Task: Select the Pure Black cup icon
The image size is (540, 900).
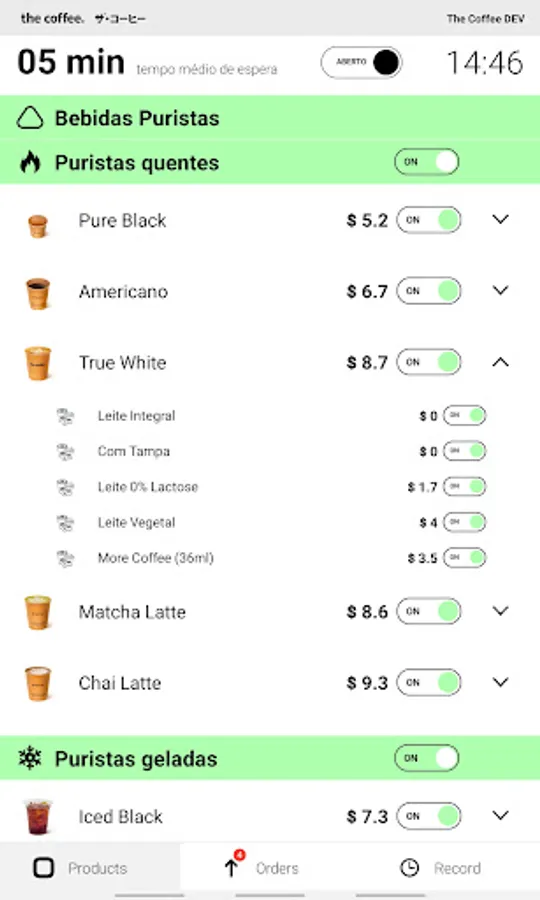Action: tap(38, 225)
